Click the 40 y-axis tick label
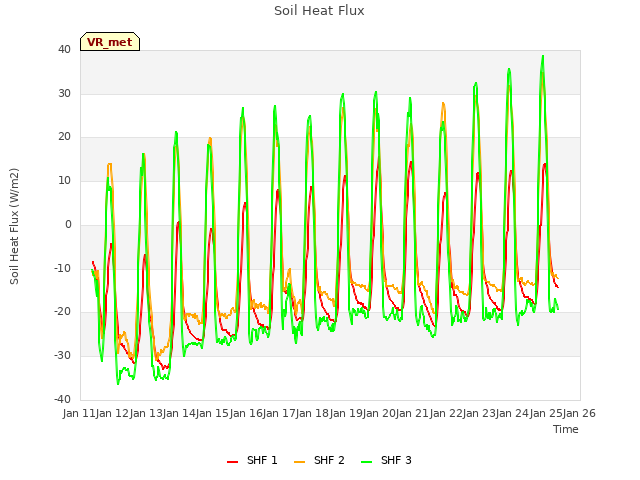Image resolution: width=640 pixels, height=480 pixels. coord(64,50)
